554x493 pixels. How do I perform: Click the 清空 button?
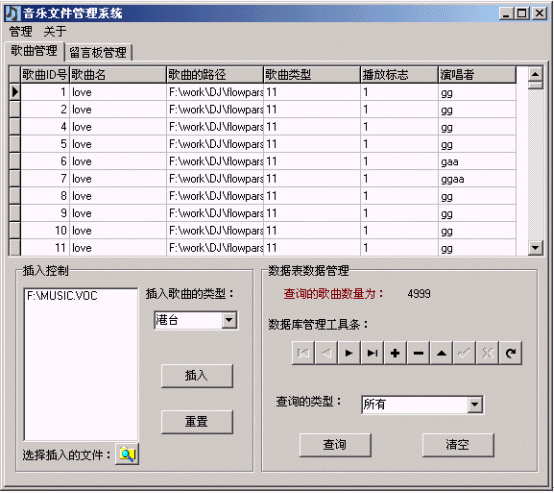pos(458,445)
